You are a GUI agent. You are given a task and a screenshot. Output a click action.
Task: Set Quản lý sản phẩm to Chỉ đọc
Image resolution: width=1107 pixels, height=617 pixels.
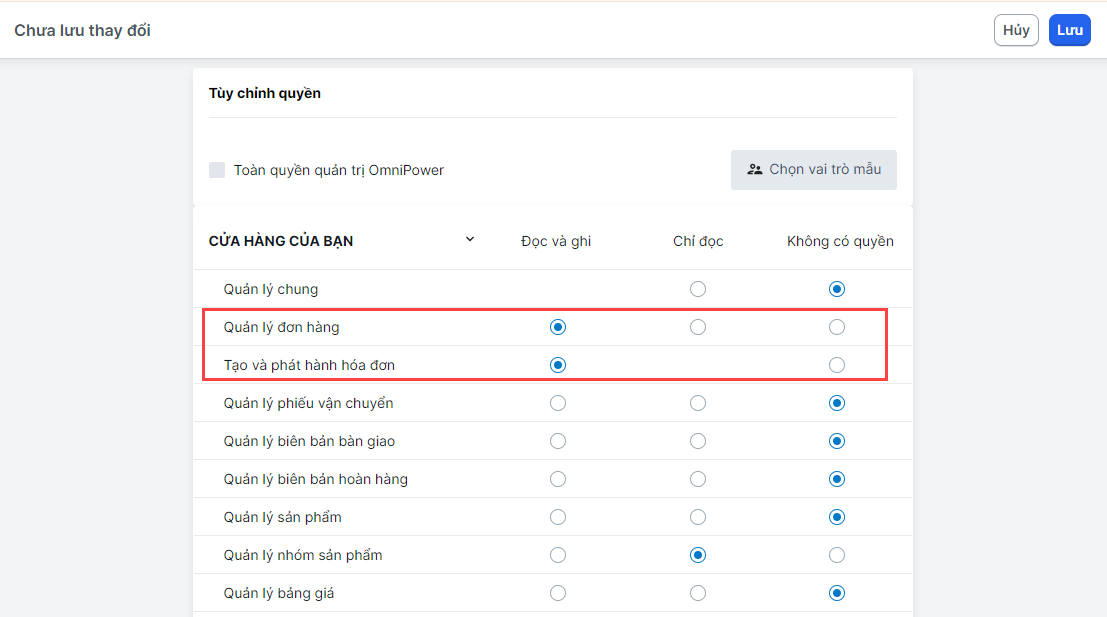pos(698,517)
